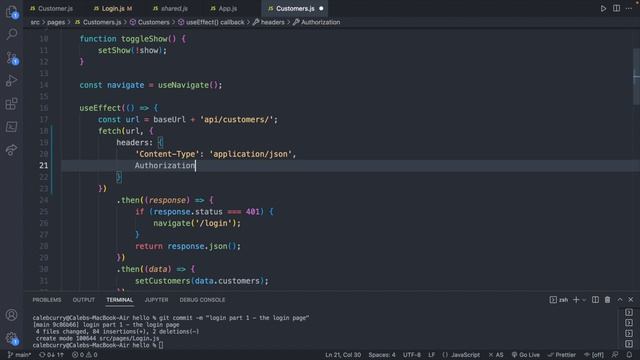The image size is (640, 360).
Task: Open editor more actions ellipsis
Action: click(x=629, y=9)
